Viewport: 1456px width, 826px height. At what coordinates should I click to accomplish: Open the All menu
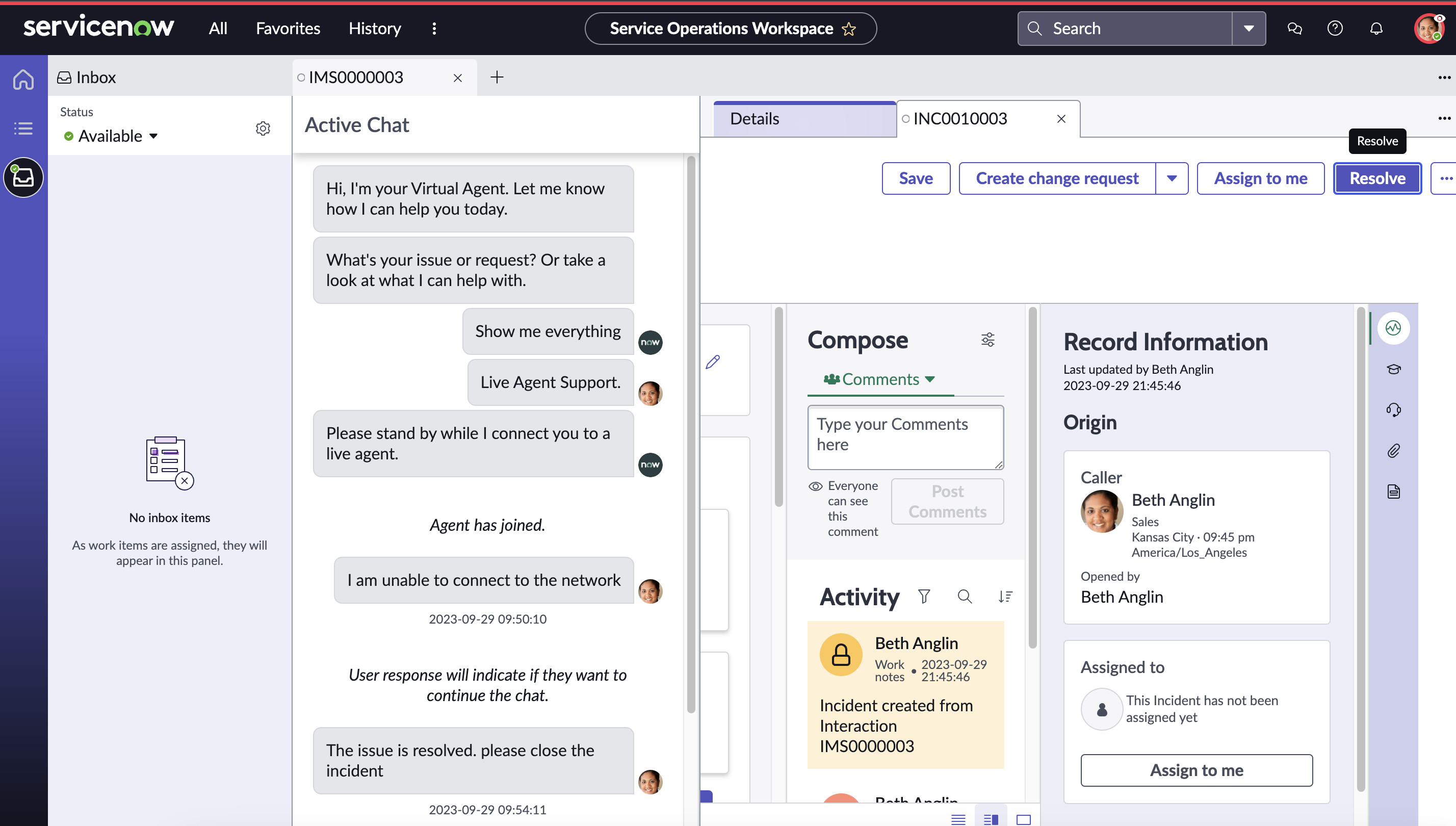(218, 29)
